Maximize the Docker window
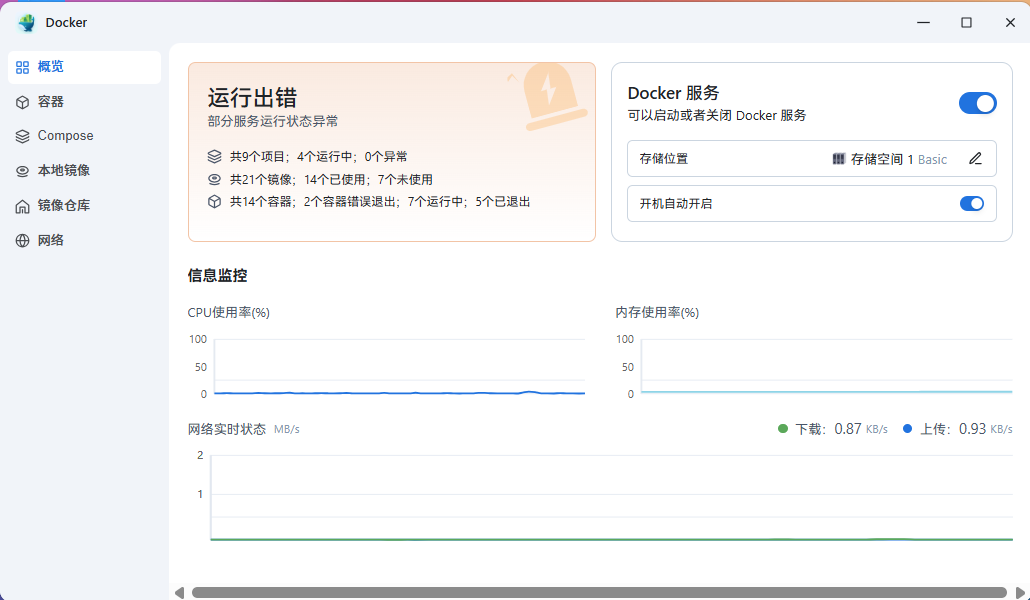 [x=966, y=22]
